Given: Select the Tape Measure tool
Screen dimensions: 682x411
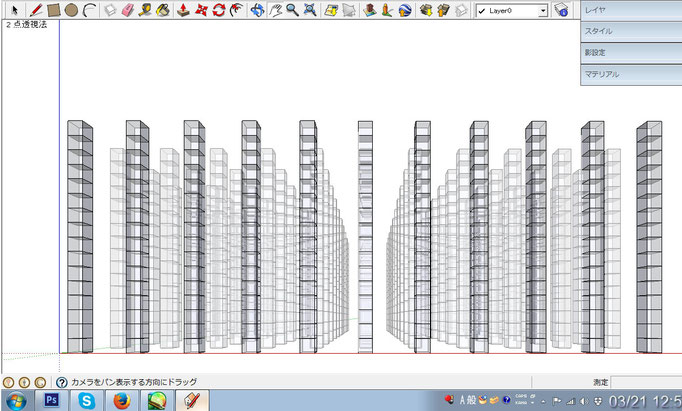Looking at the screenshot, I should click(145, 10).
